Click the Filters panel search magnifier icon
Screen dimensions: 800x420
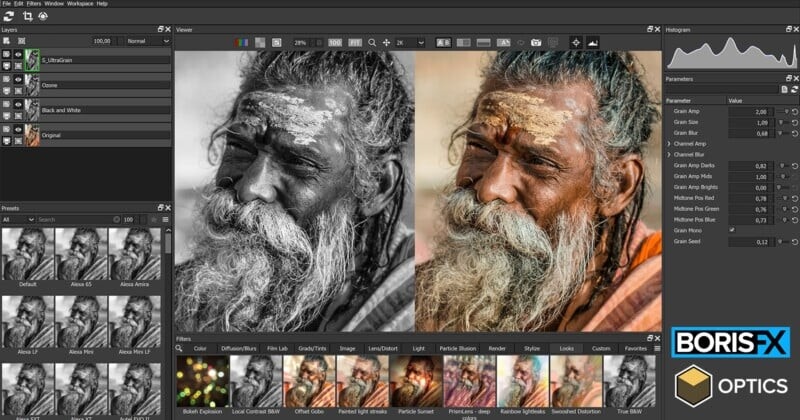(x=179, y=348)
